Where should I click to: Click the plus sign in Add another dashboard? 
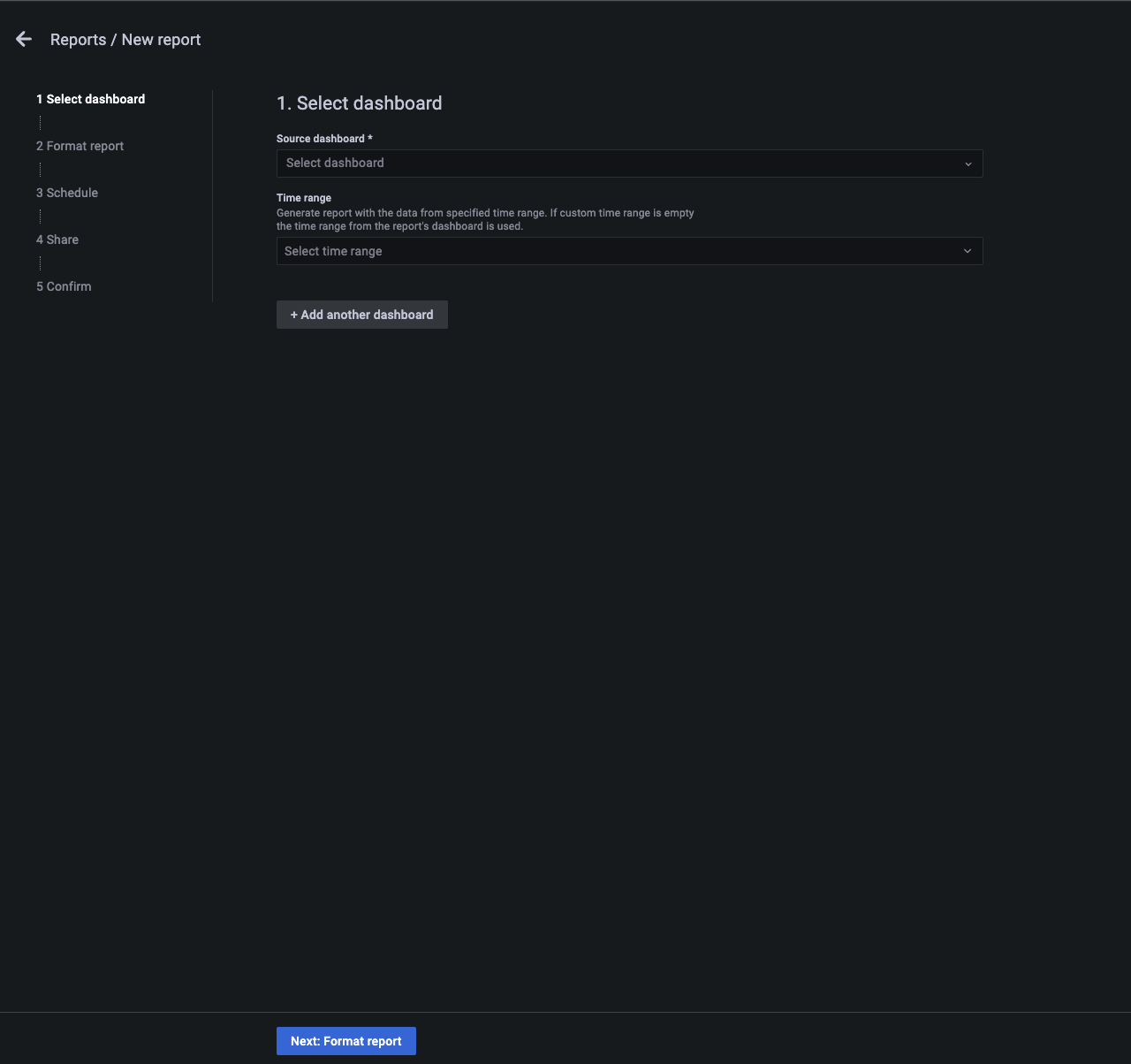click(x=294, y=315)
